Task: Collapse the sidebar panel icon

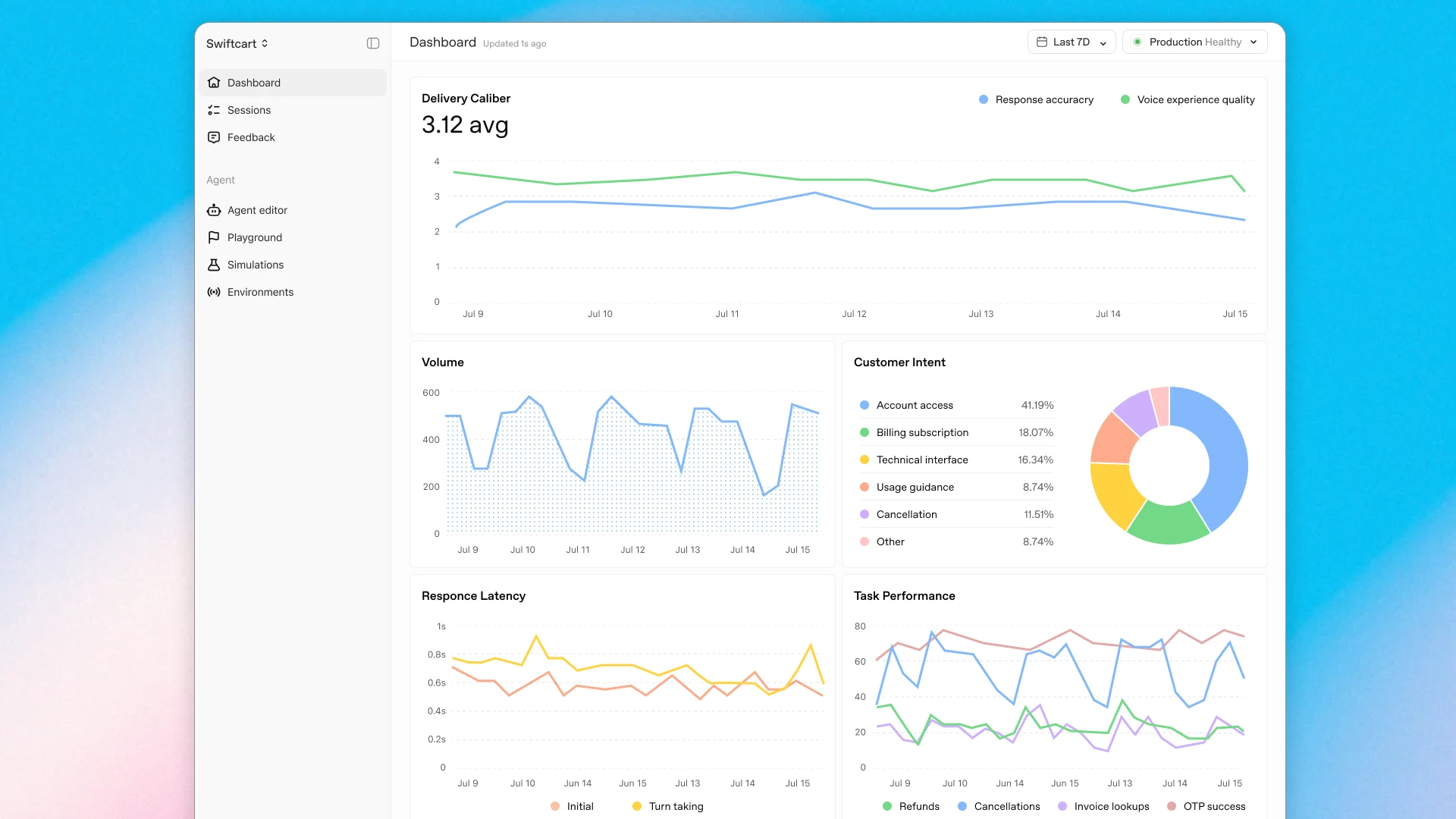Action: [x=373, y=43]
